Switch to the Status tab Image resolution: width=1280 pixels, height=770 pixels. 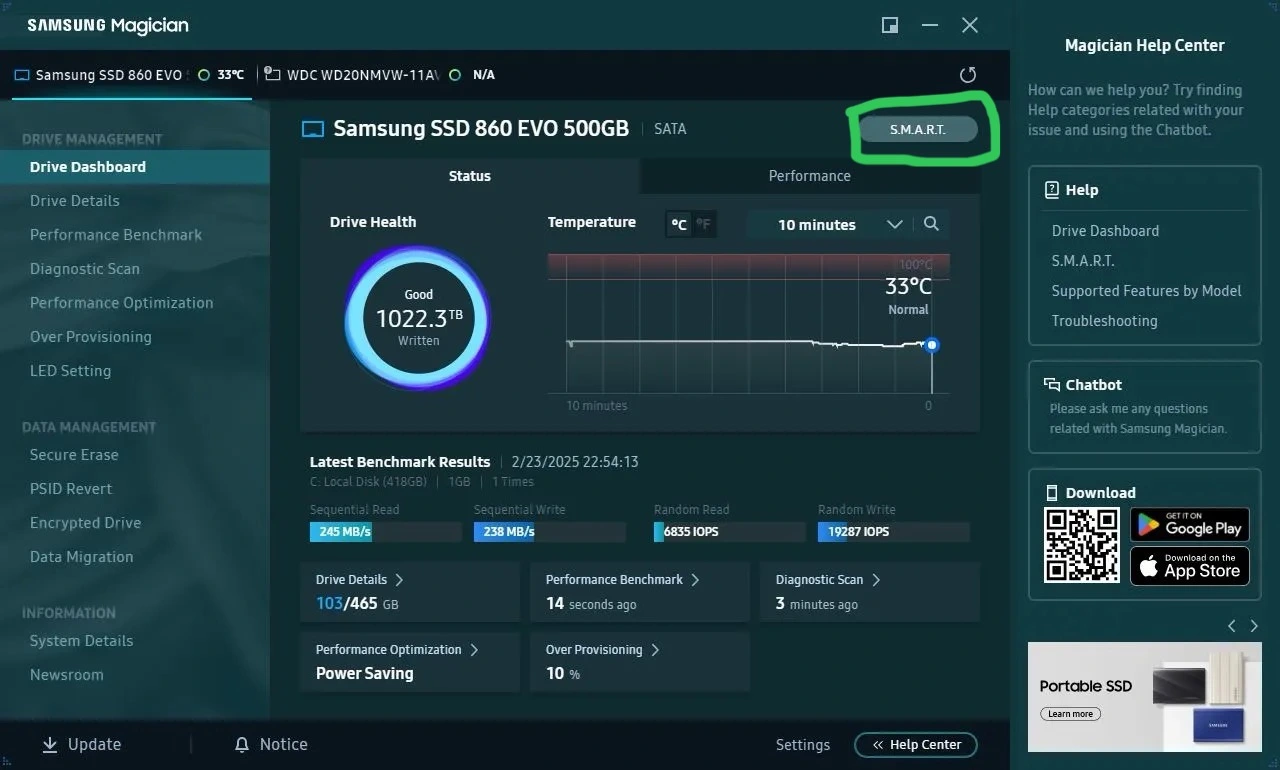click(470, 176)
